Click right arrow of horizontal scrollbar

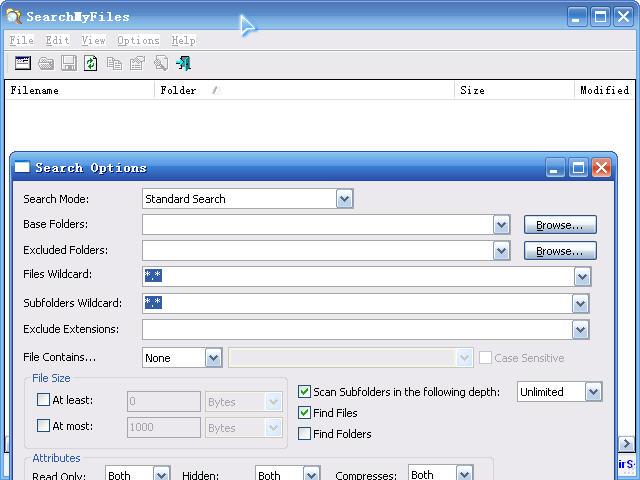coord(626,443)
